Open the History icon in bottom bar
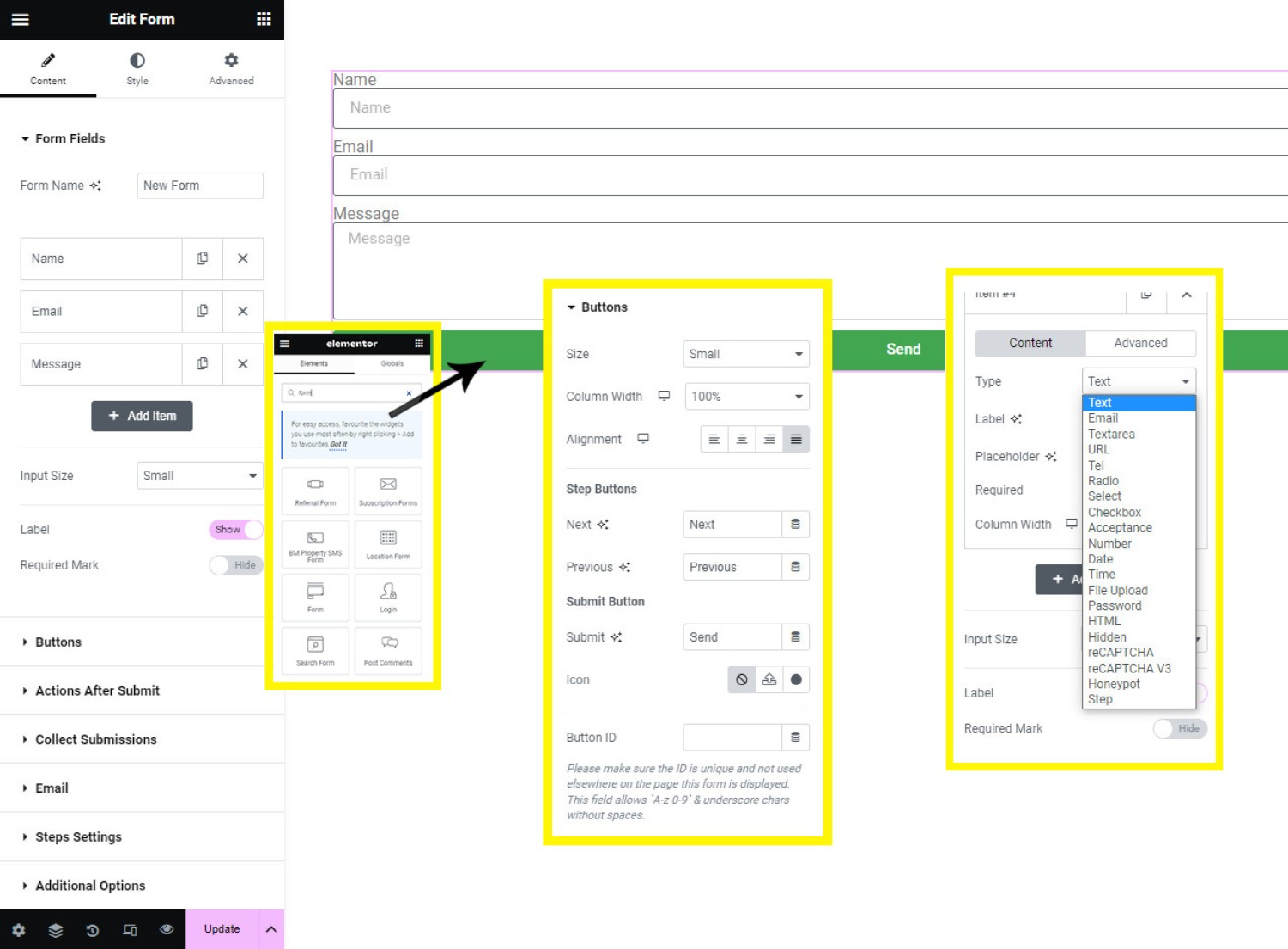1288x949 pixels. point(93,930)
